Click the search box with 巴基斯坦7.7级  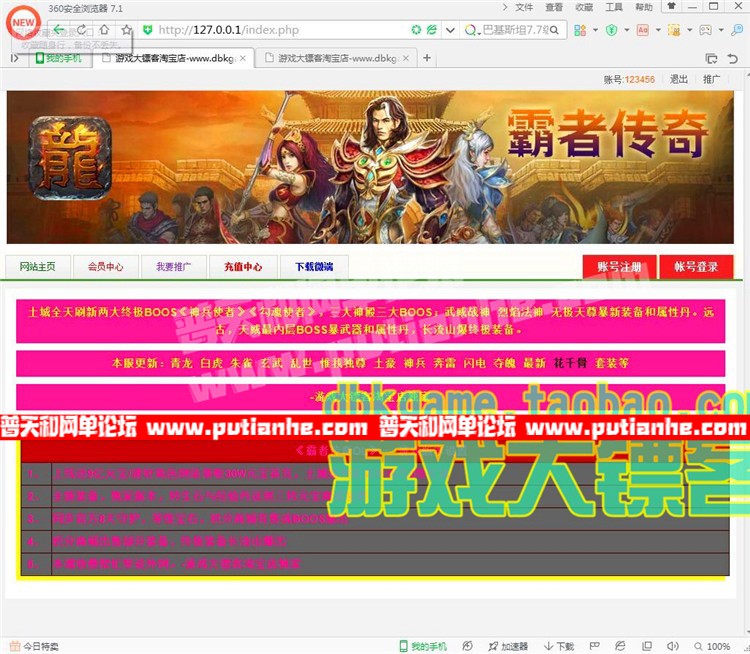pyautogui.click(x=516, y=30)
